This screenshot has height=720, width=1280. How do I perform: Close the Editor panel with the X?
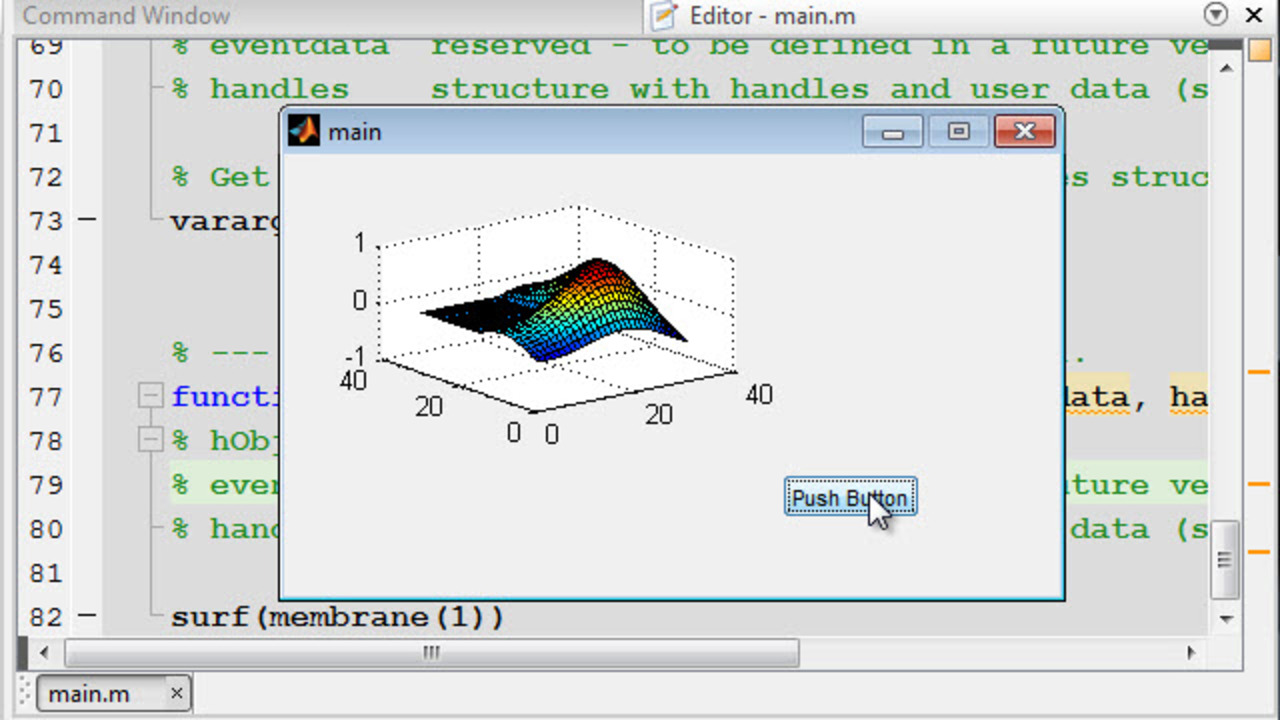pos(1254,15)
